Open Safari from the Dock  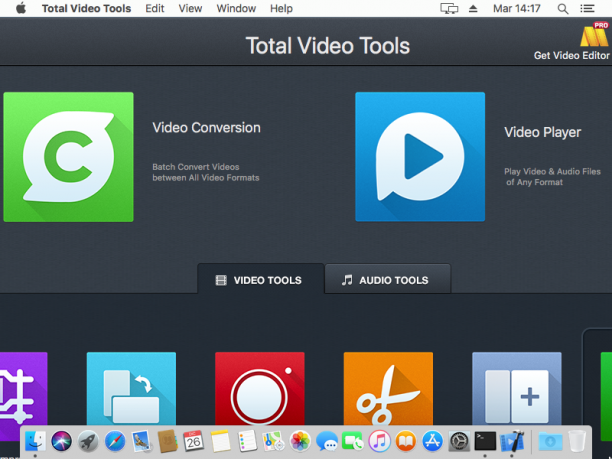(115, 441)
